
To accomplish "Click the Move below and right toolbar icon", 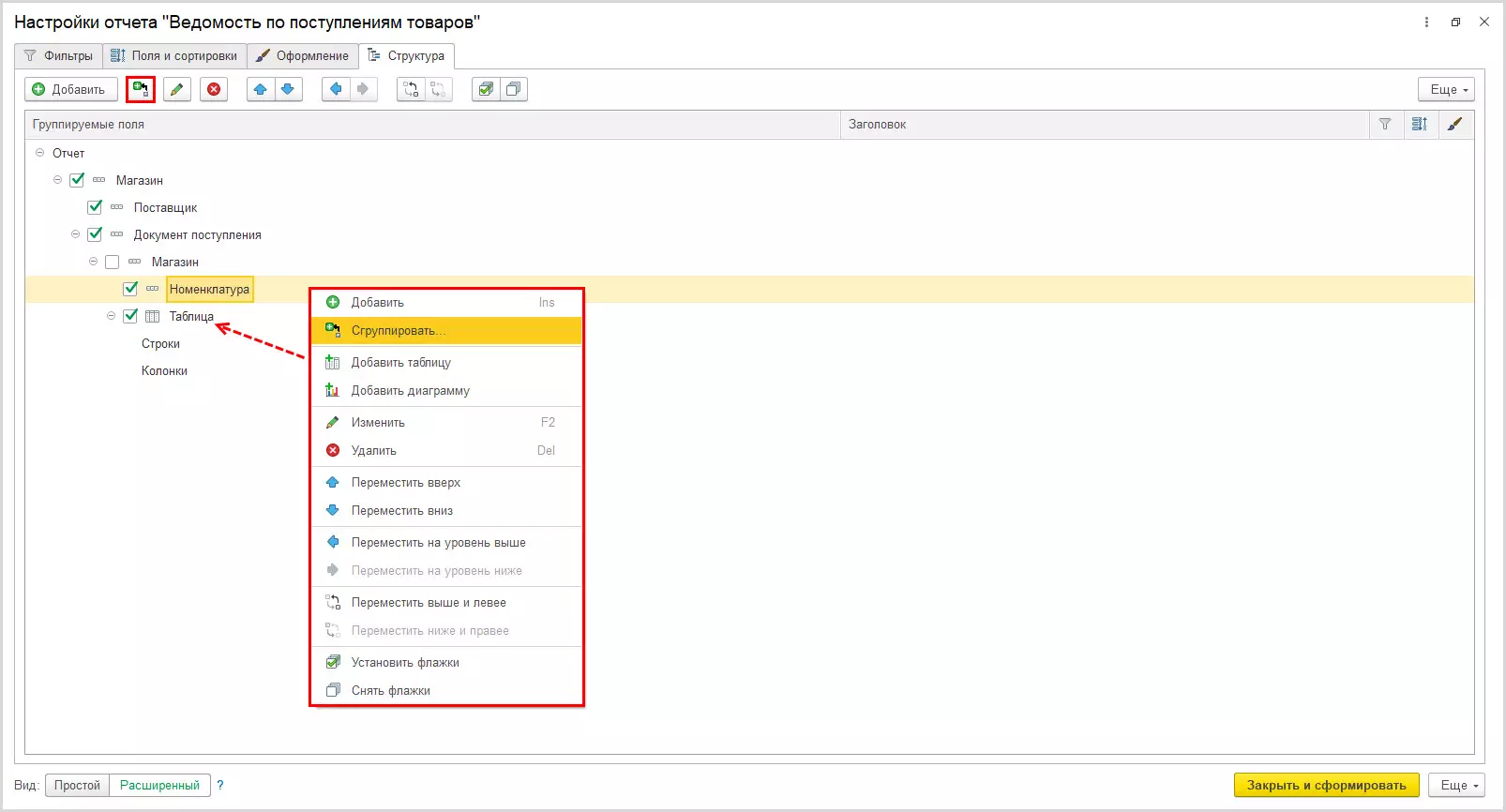I will click(x=438, y=89).
